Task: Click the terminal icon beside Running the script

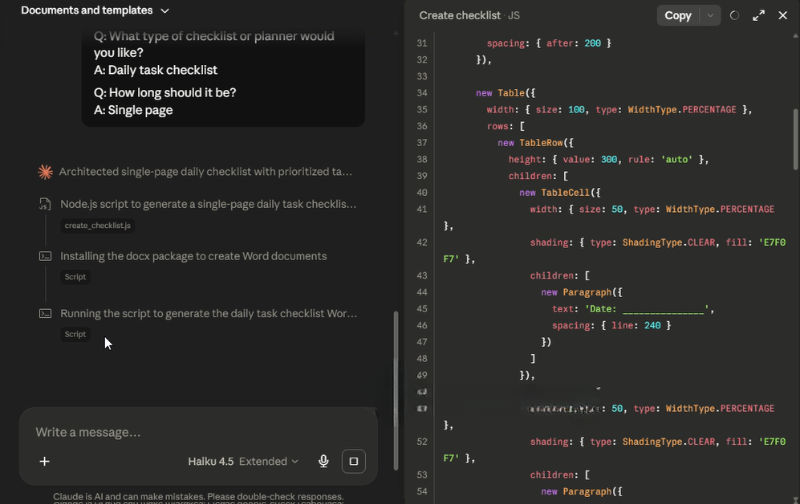Action: [x=45, y=313]
